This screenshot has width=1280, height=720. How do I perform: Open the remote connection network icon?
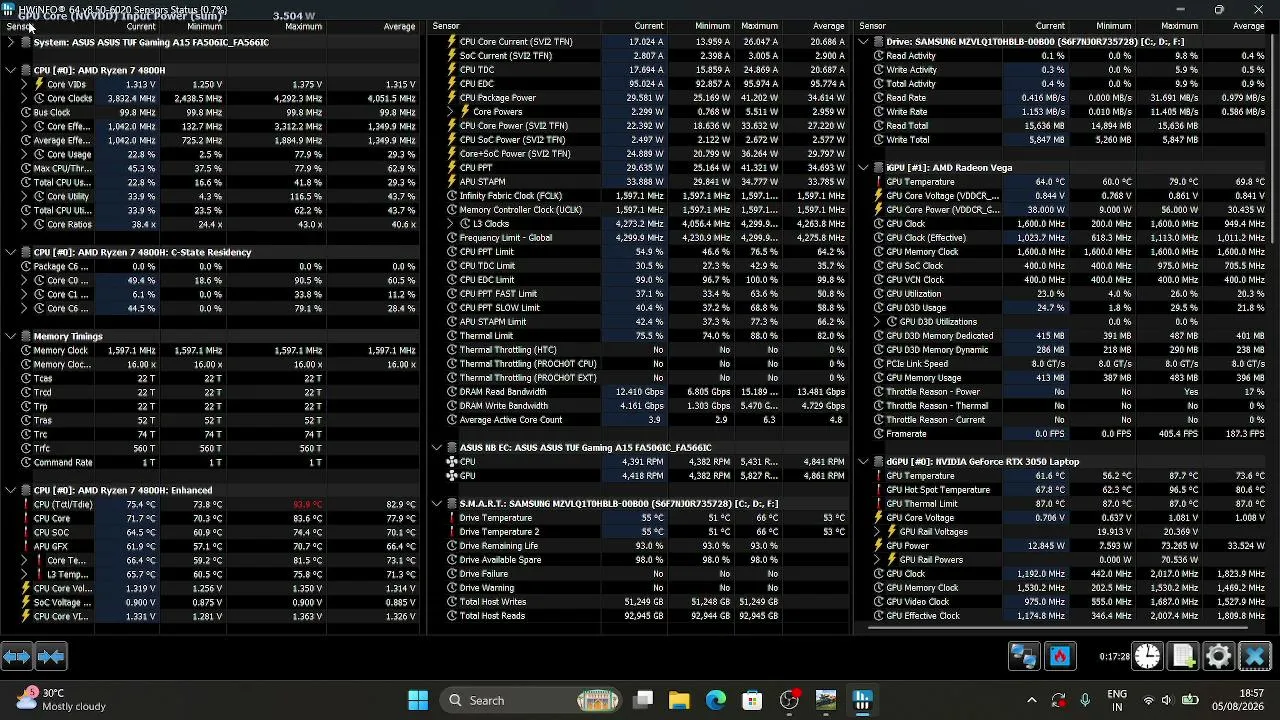click(1024, 656)
